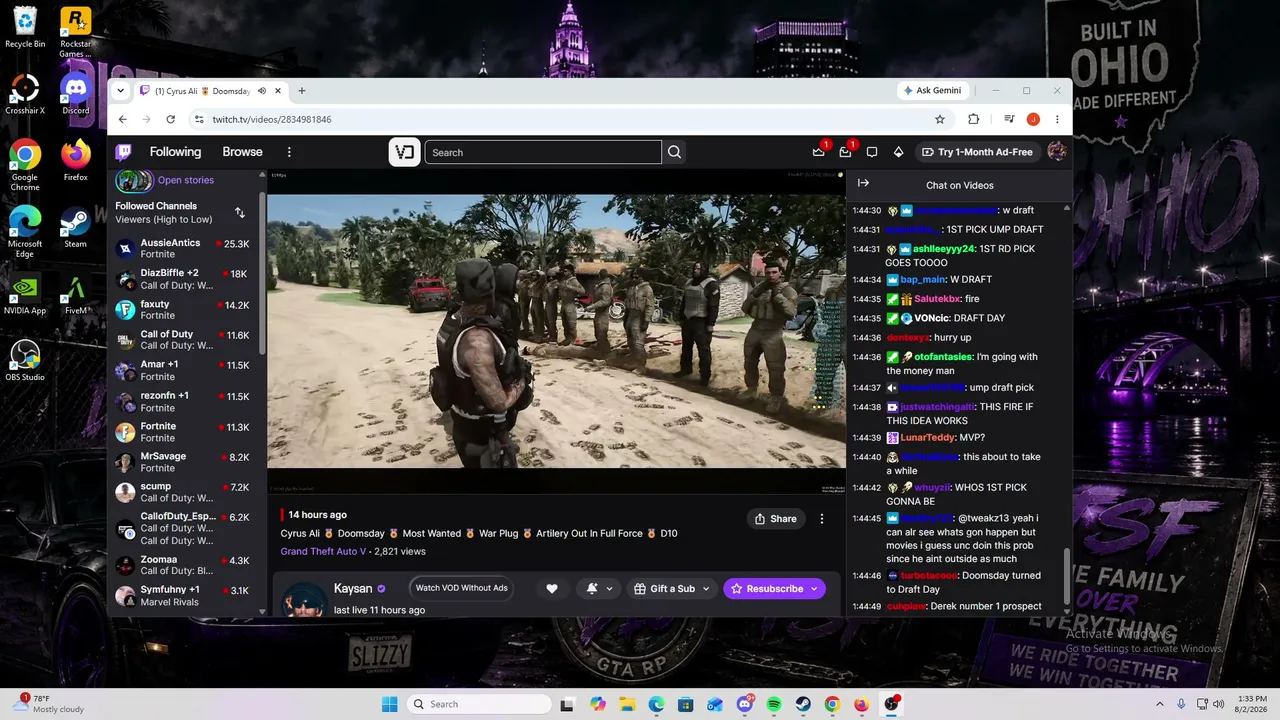1280x720 pixels.
Task: Click the sort followed channels icon
Action: 240,212
